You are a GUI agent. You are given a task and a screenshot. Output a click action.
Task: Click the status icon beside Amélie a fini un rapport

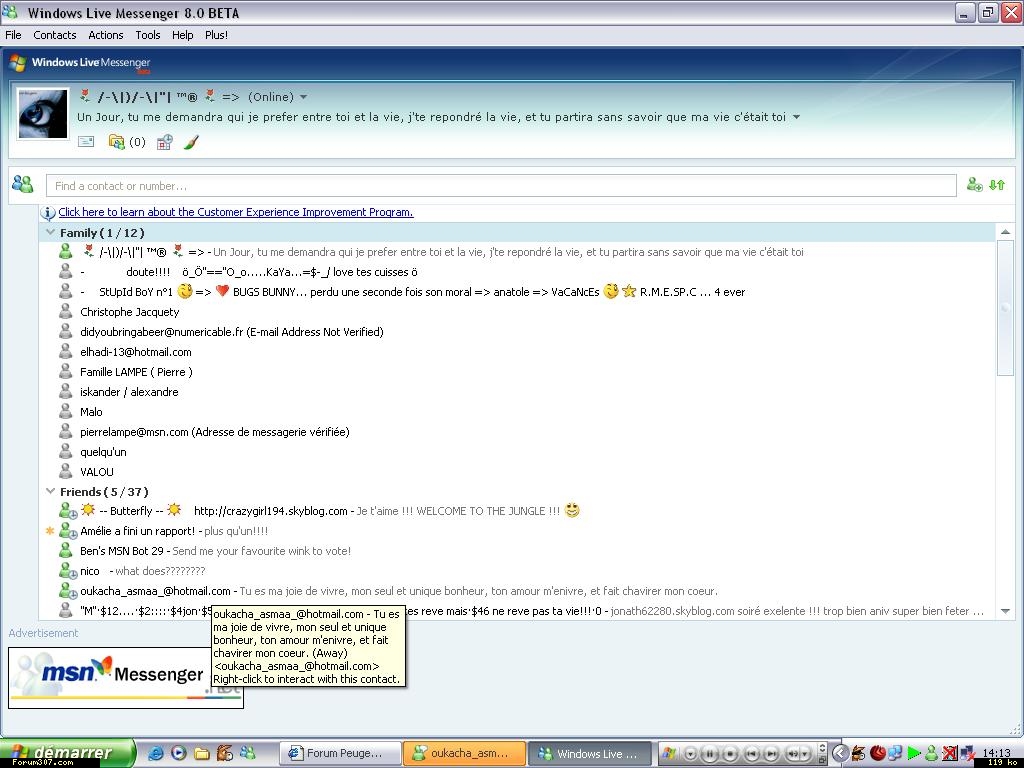[68, 532]
